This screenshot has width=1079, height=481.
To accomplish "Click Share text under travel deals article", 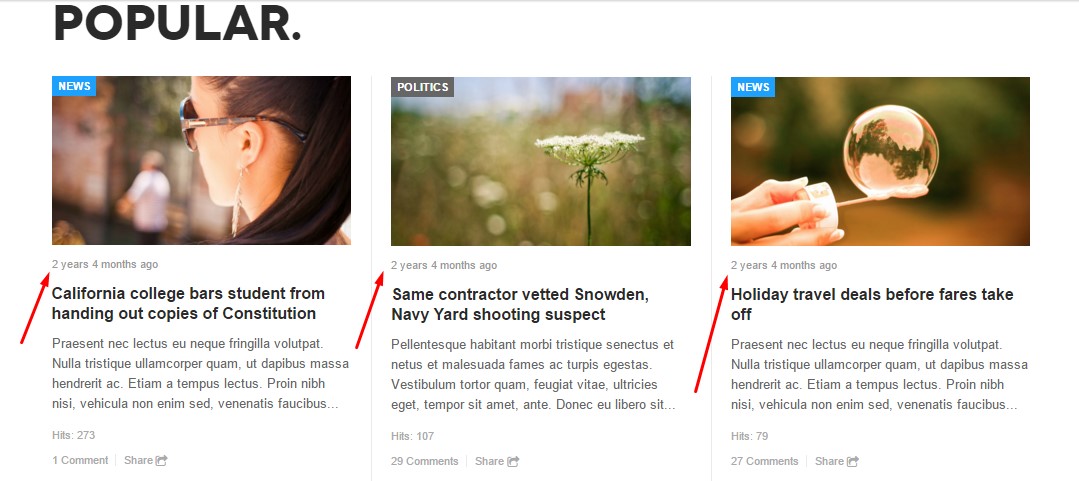I will 829,461.
